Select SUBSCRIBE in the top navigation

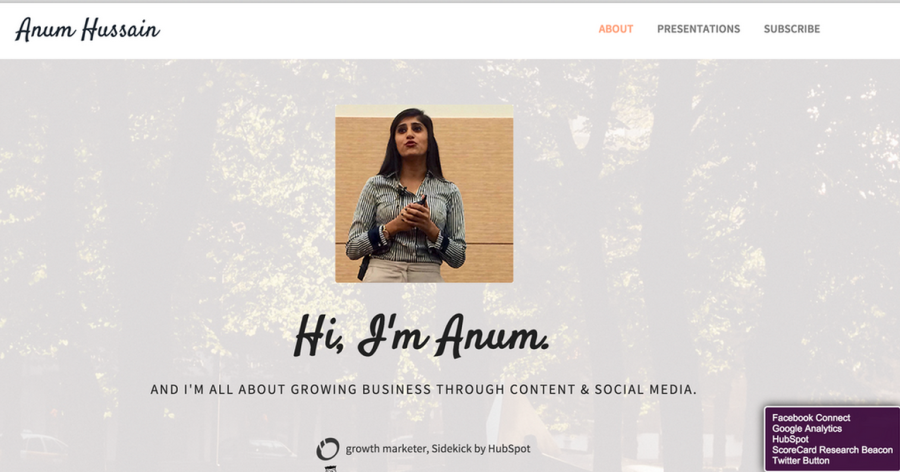[792, 29]
